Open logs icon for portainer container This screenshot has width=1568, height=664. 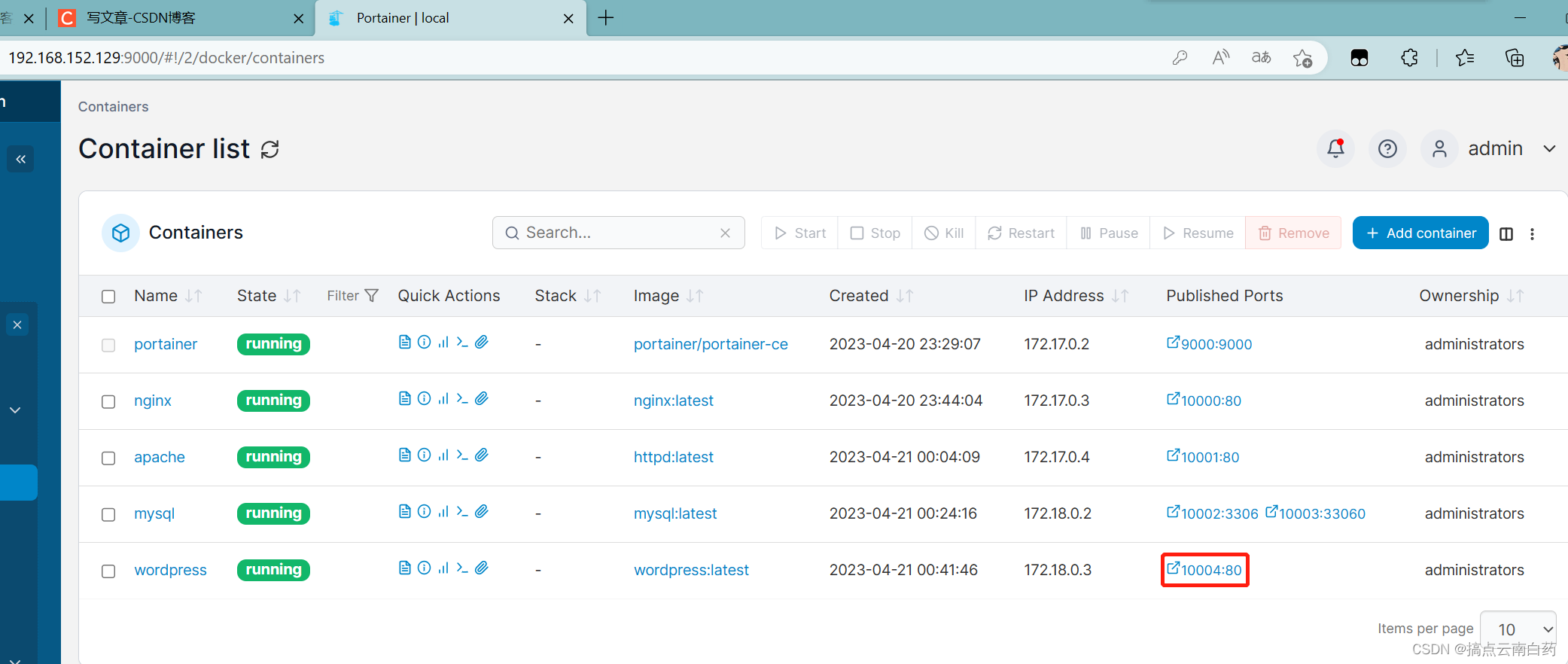405,343
